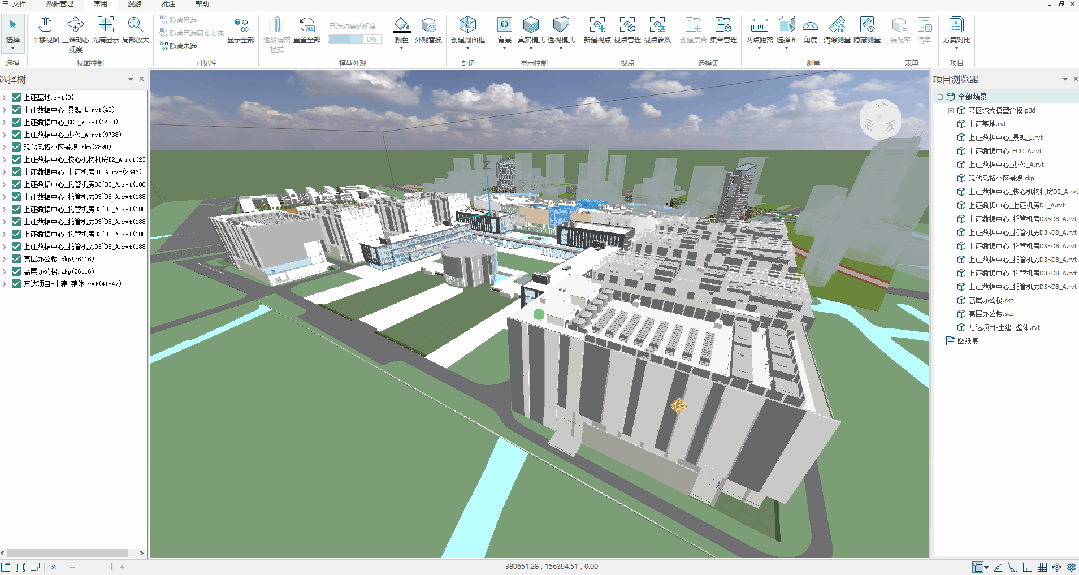Image resolution: width=1079 pixels, height=575 pixels.
Task: Click the leftmost icon in bottom-left status bar
Action: coord(5,567)
